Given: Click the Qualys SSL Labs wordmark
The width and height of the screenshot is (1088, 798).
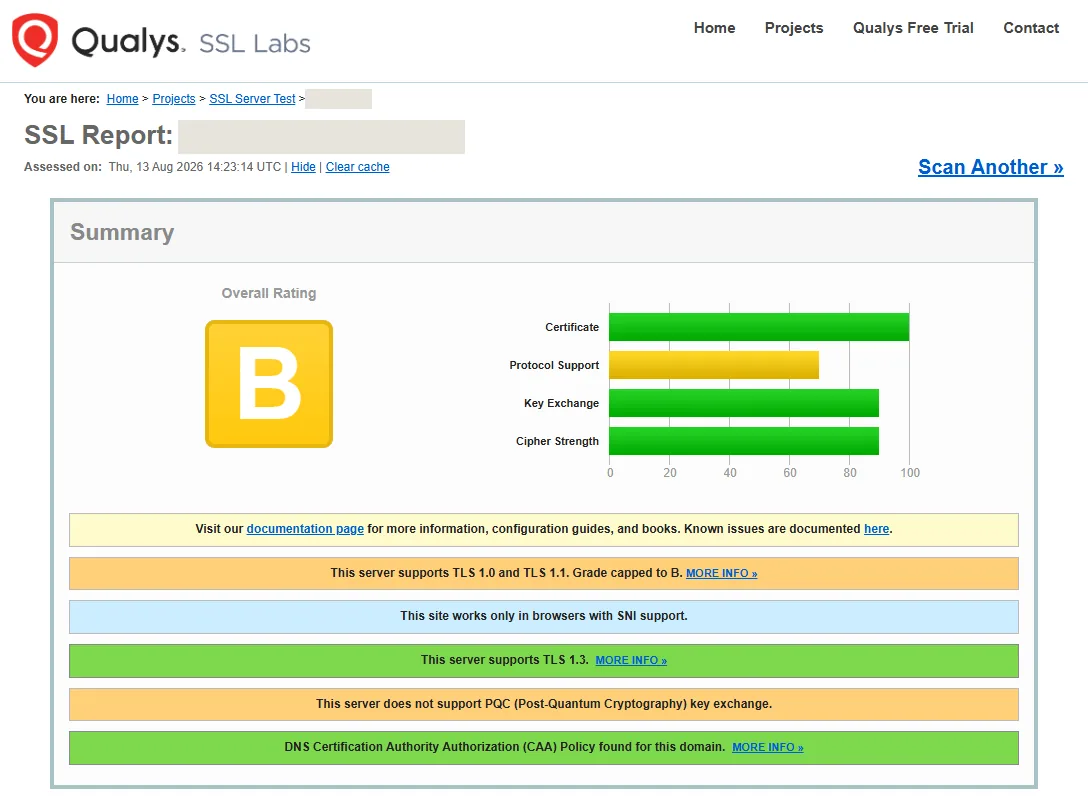Looking at the screenshot, I should 191,42.
